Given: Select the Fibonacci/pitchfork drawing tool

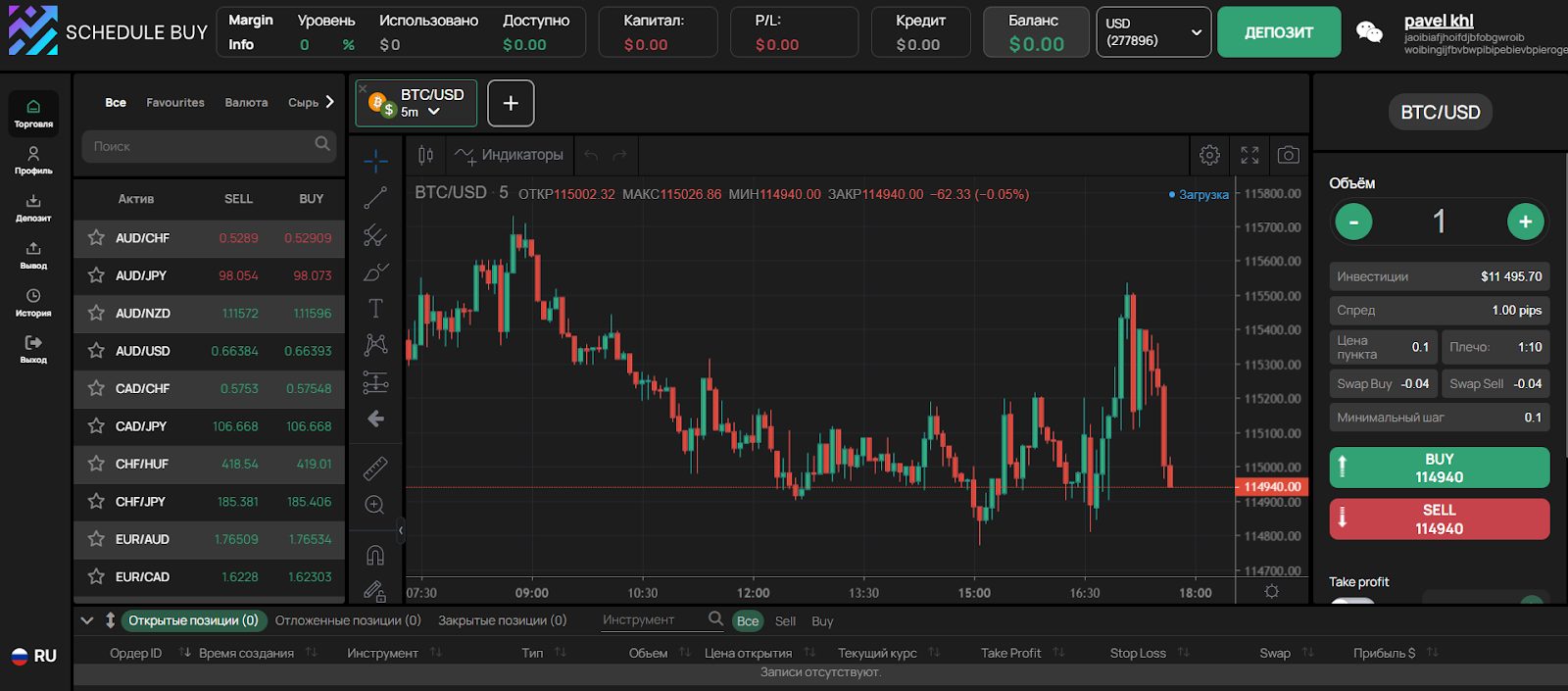Looking at the screenshot, I should click(375, 235).
